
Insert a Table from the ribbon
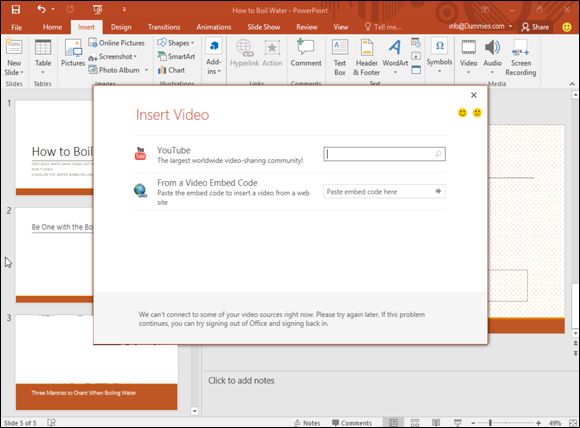point(43,57)
